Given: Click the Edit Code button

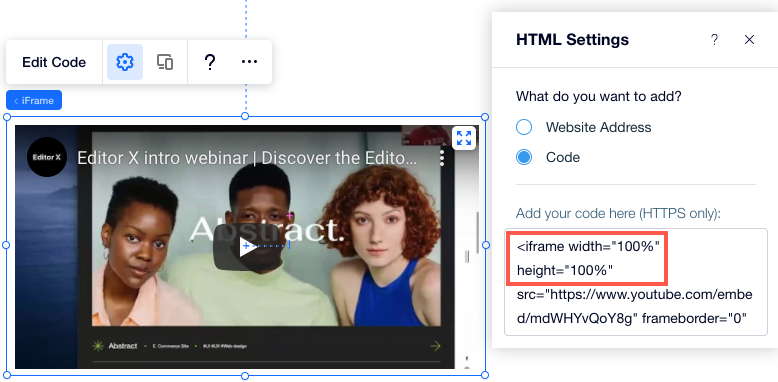Looking at the screenshot, I should pos(54,62).
